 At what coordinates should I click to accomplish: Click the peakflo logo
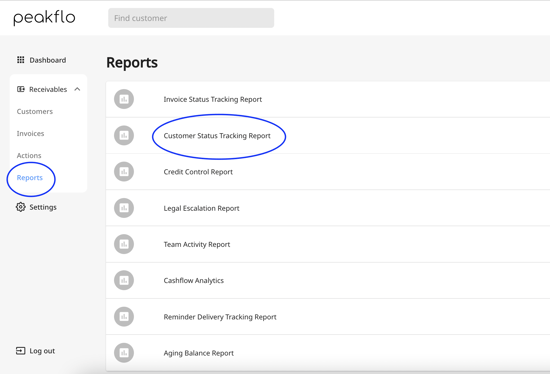[44, 18]
